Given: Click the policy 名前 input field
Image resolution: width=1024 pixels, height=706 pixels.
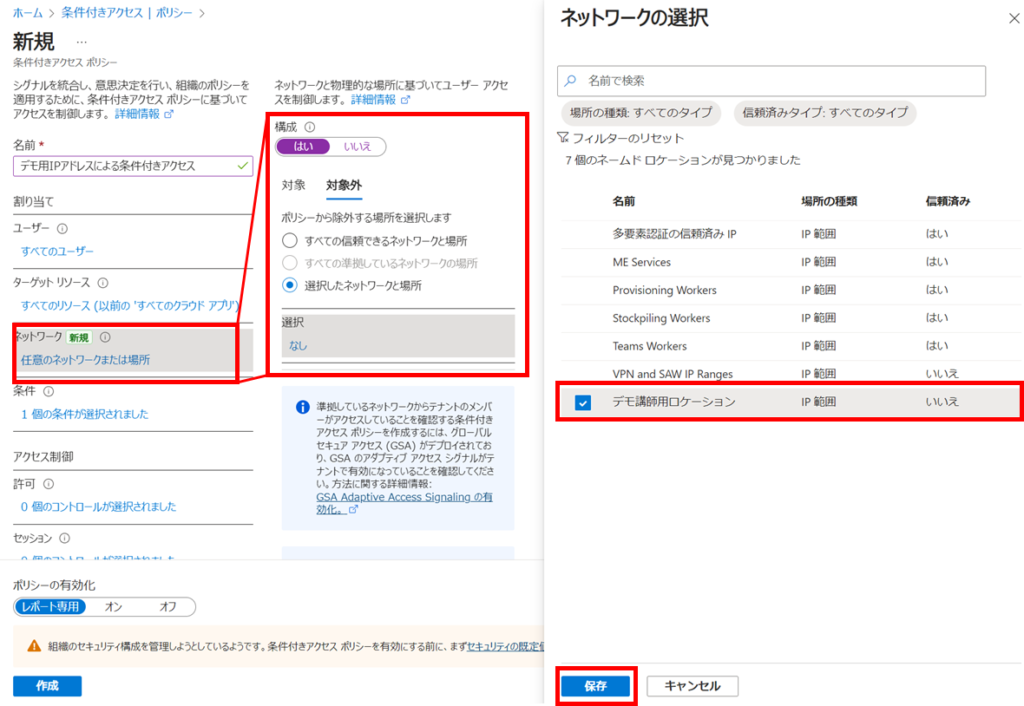Looking at the screenshot, I should [133, 166].
